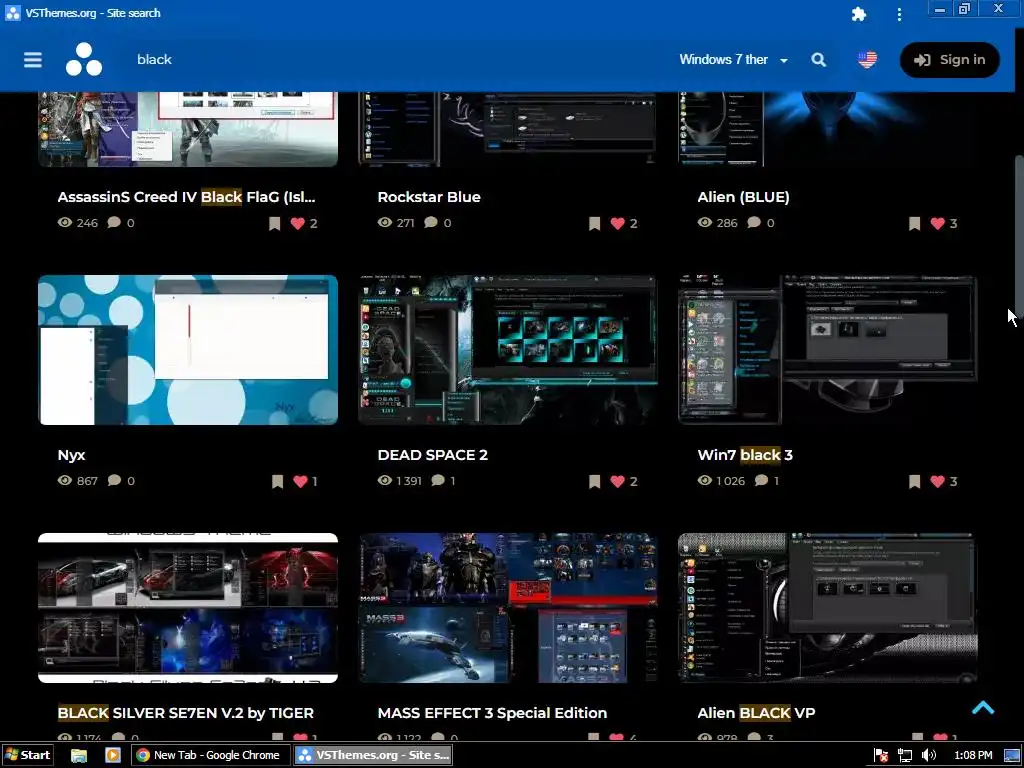Screen dimensions: 1024x768
Task: Like the Alien (BLUE) theme
Action: tap(938, 223)
